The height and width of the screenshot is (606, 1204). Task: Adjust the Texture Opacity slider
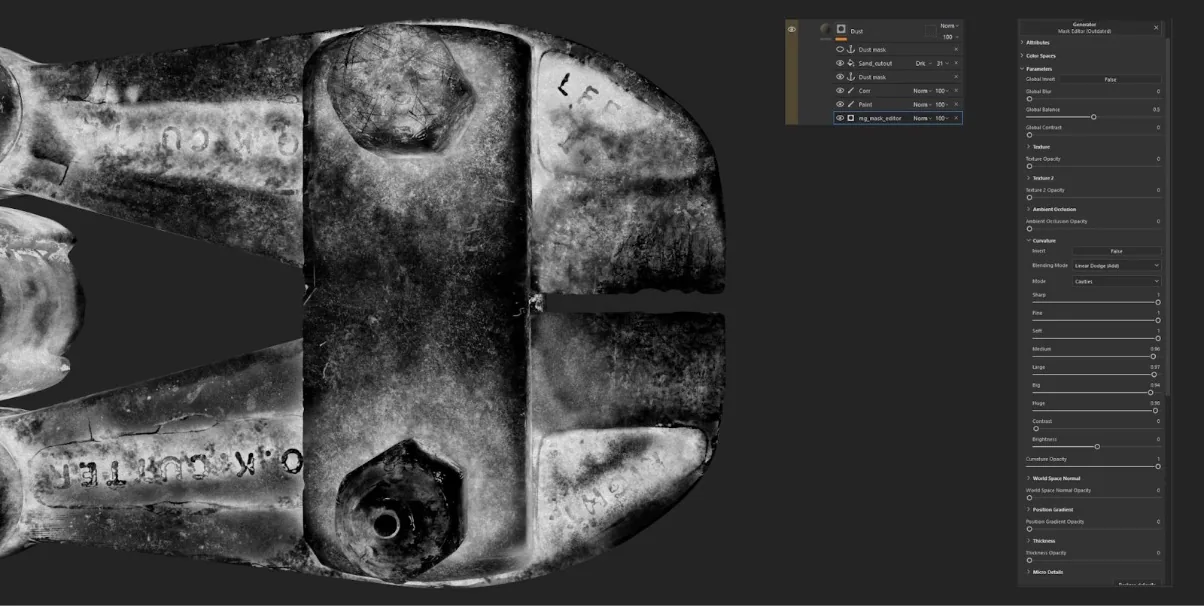(1093, 166)
